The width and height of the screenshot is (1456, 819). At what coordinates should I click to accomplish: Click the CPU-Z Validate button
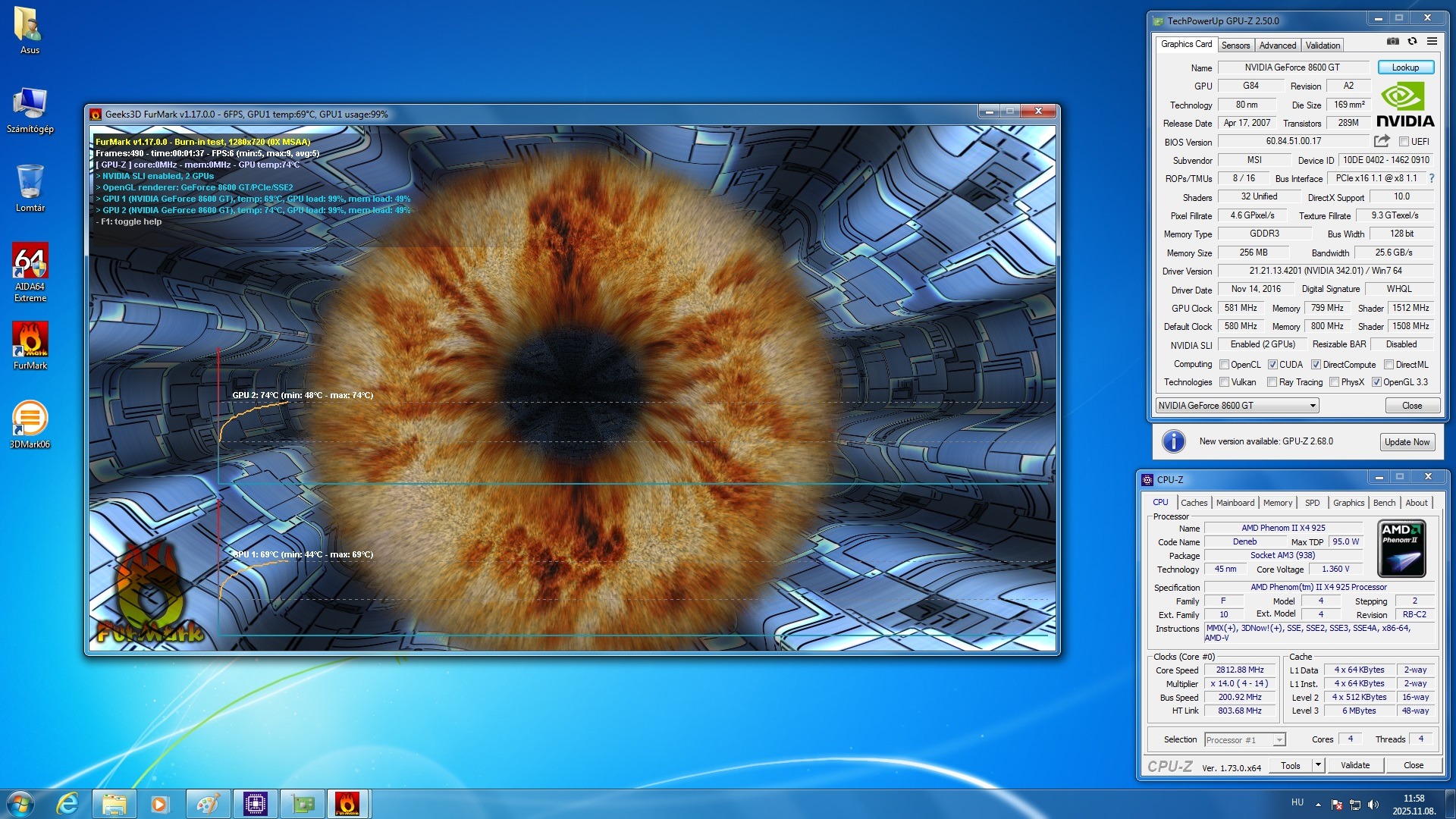(1354, 765)
